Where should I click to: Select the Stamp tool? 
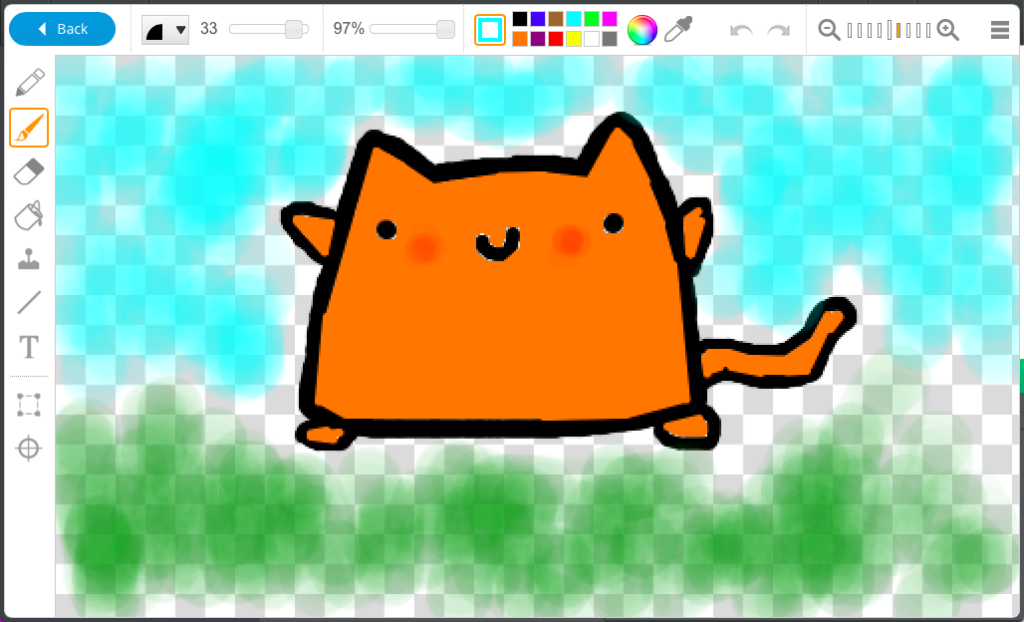[x=29, y=259]
